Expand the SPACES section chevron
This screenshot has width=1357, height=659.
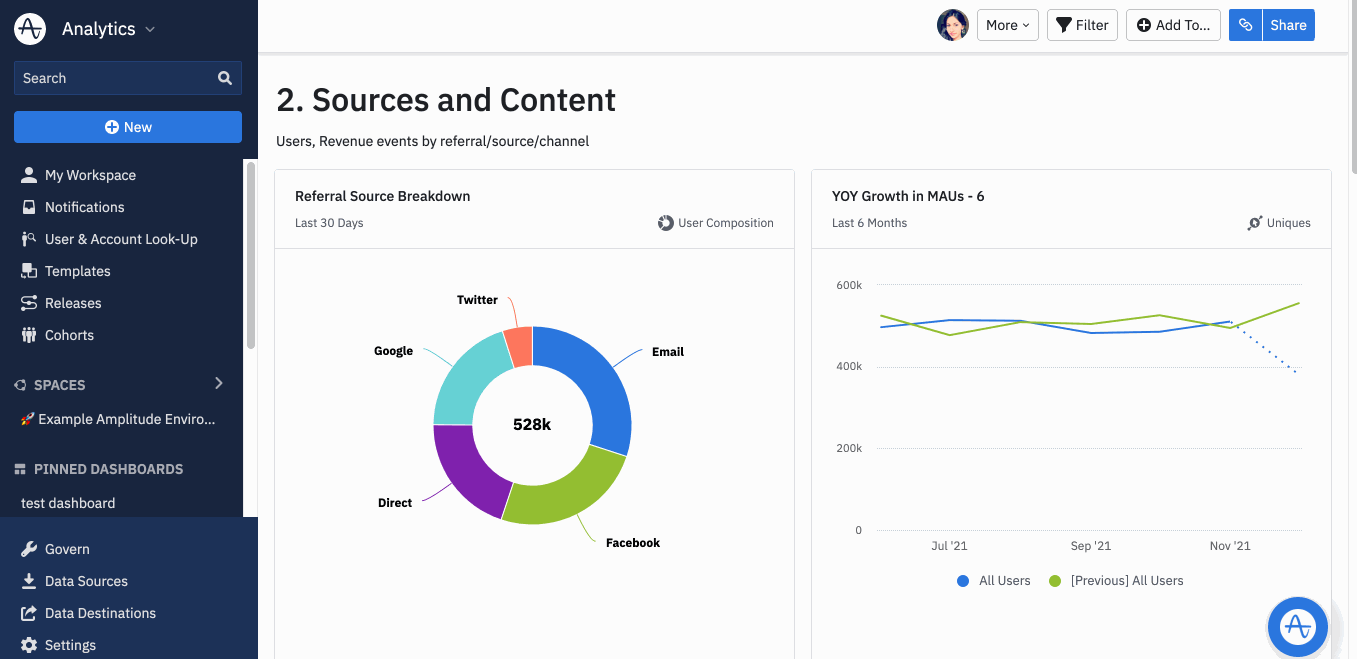(218, 383)
